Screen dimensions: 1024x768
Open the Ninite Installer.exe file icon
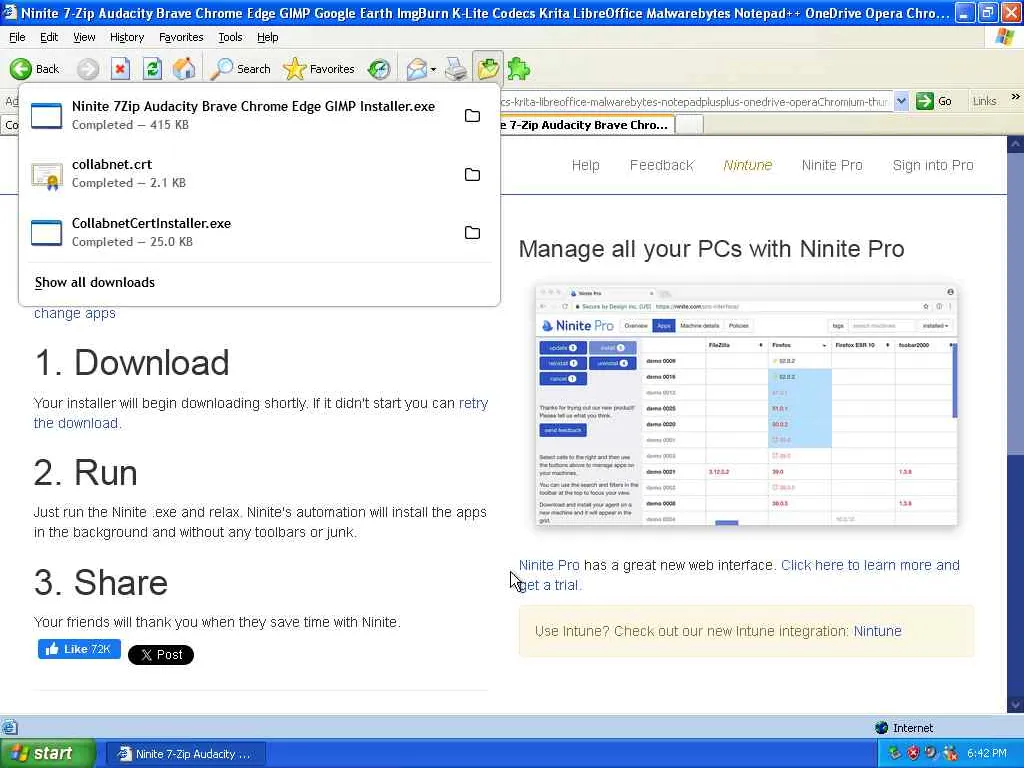point(46,116)
